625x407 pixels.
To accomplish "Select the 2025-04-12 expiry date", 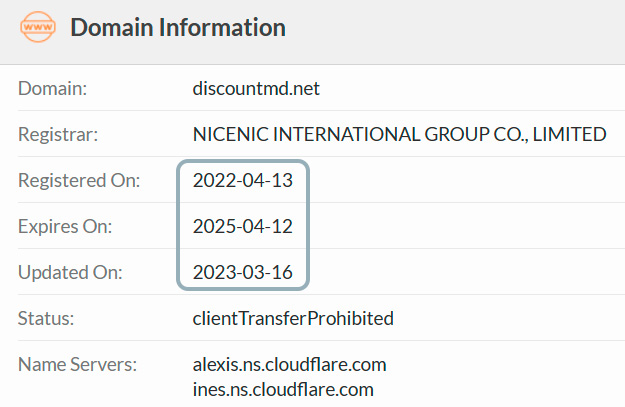I will [243, 226].
